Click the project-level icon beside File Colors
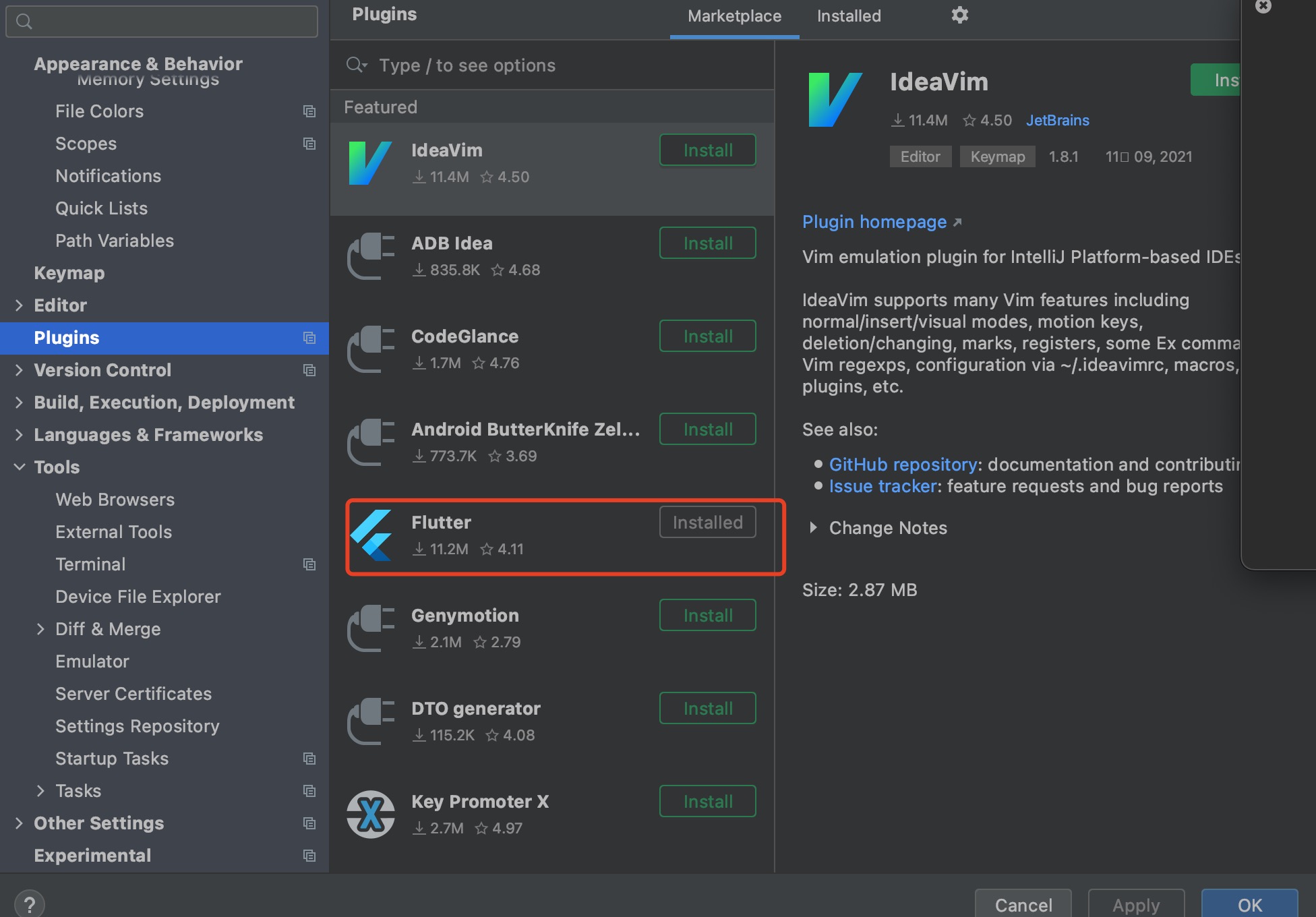The width and height of the screenshot is (1316, 917). (309, 111)
